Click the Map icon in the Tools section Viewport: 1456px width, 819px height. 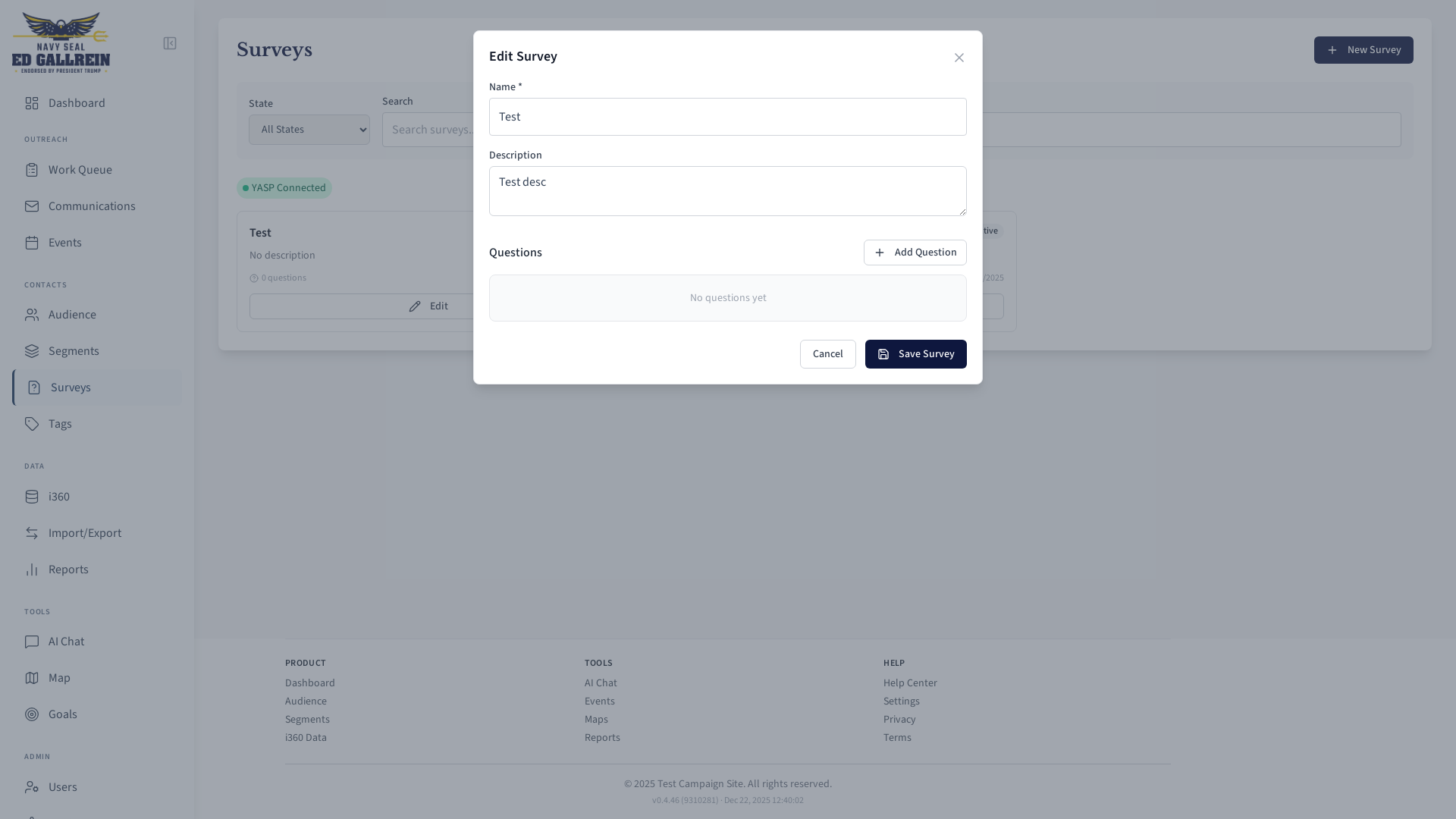click(x=32, y=678)
